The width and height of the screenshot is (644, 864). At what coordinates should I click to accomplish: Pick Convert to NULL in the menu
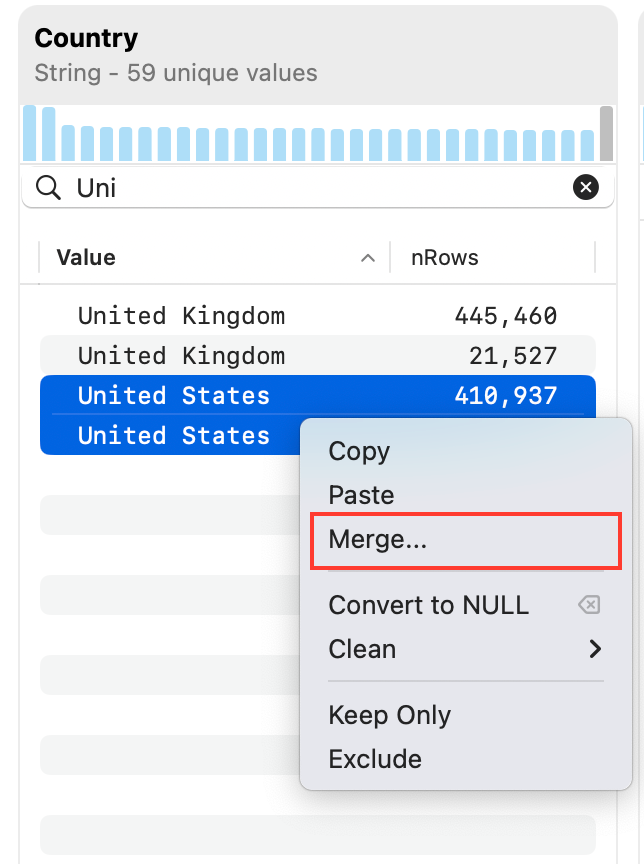(x=428, y=605)
